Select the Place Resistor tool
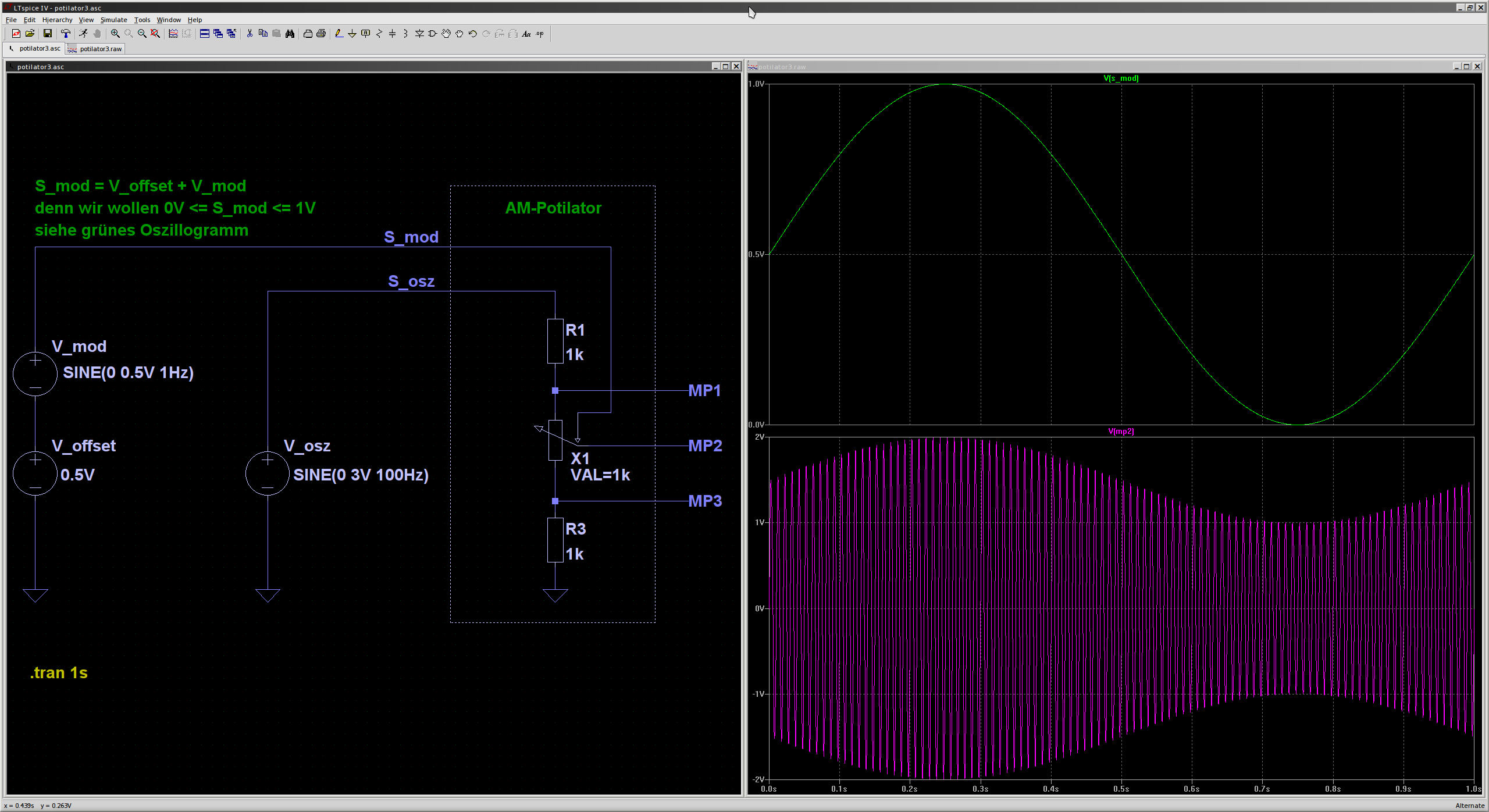Screen dimensions: 1489x812 [x=379, y=34]
